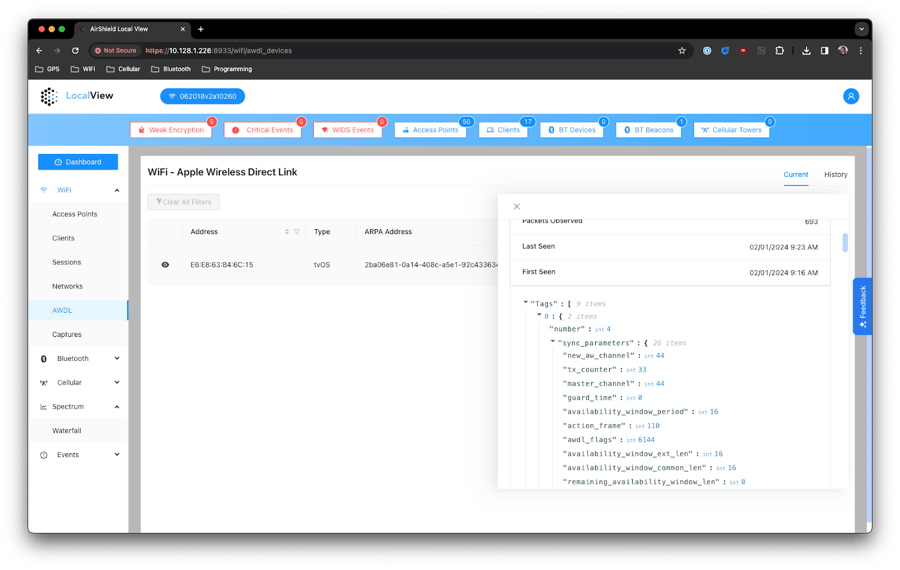The image size is (900, 570).
Task: Click the browser forward arrow
Action: [x=57, y=51]
